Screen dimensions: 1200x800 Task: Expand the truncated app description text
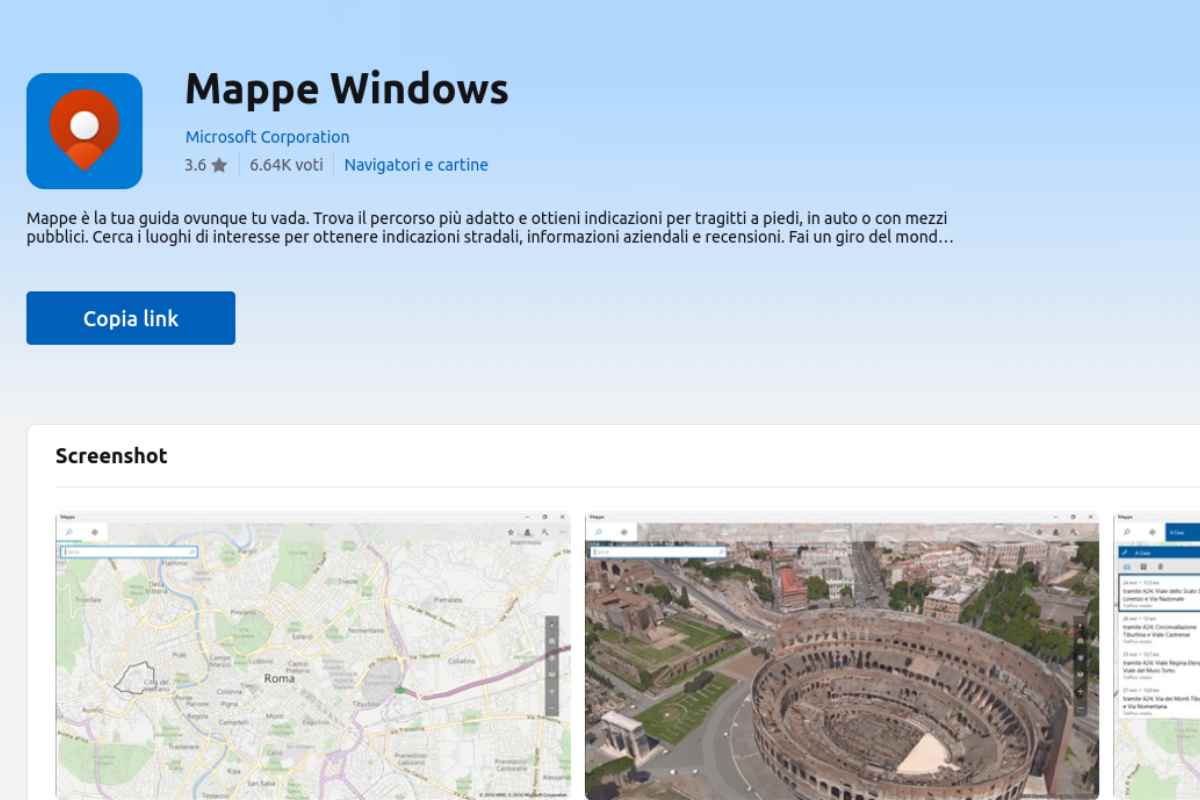pos(944,238)
